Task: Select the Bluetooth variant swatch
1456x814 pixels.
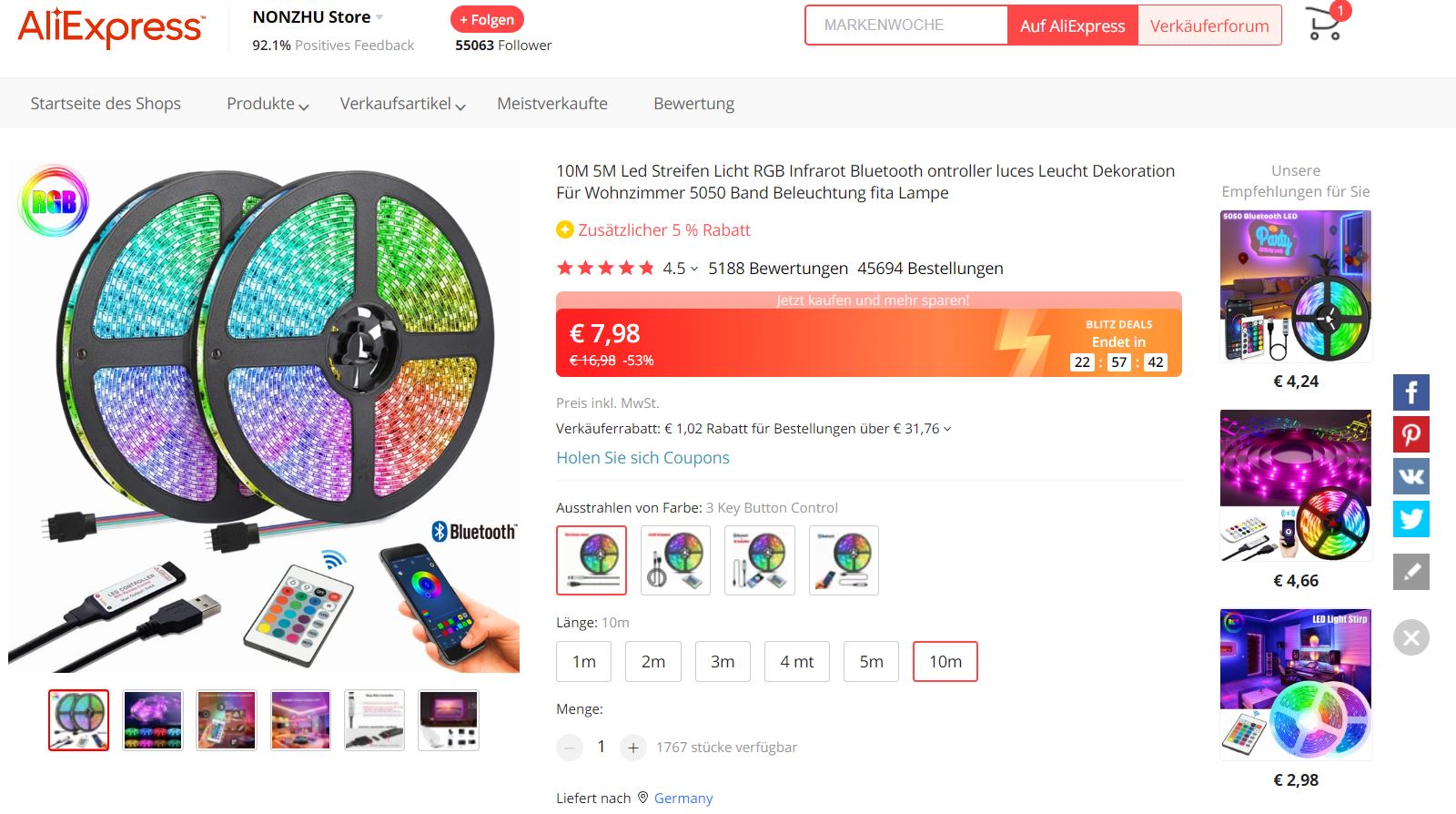Action: pos(844,560)
